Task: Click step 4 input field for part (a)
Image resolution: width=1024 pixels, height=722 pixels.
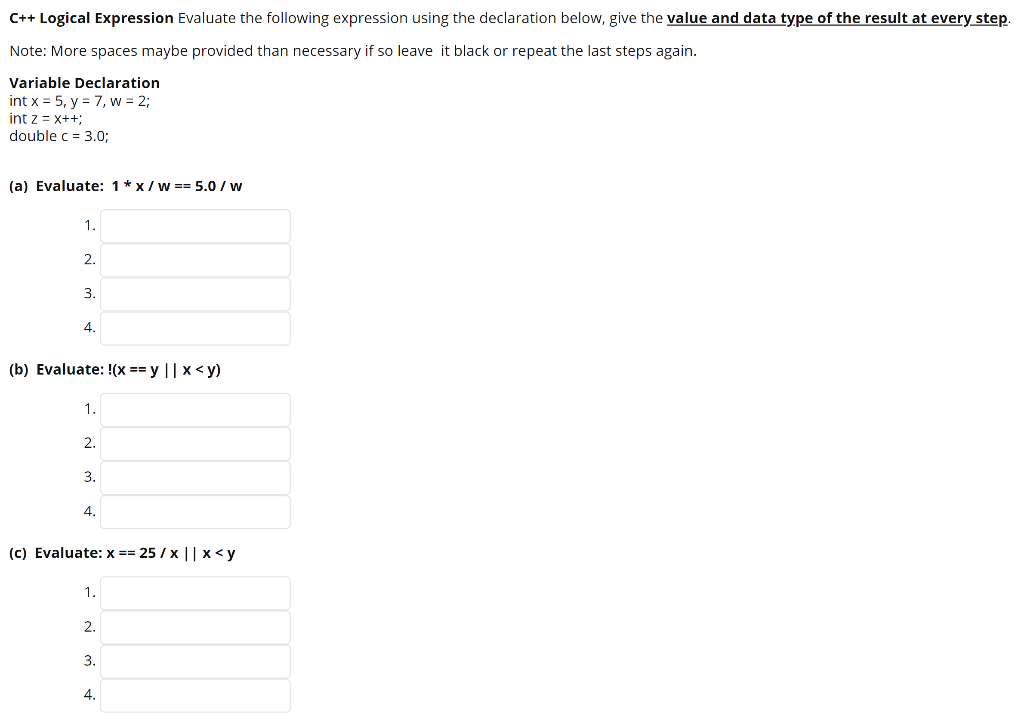Action: [x=195, y=327]
